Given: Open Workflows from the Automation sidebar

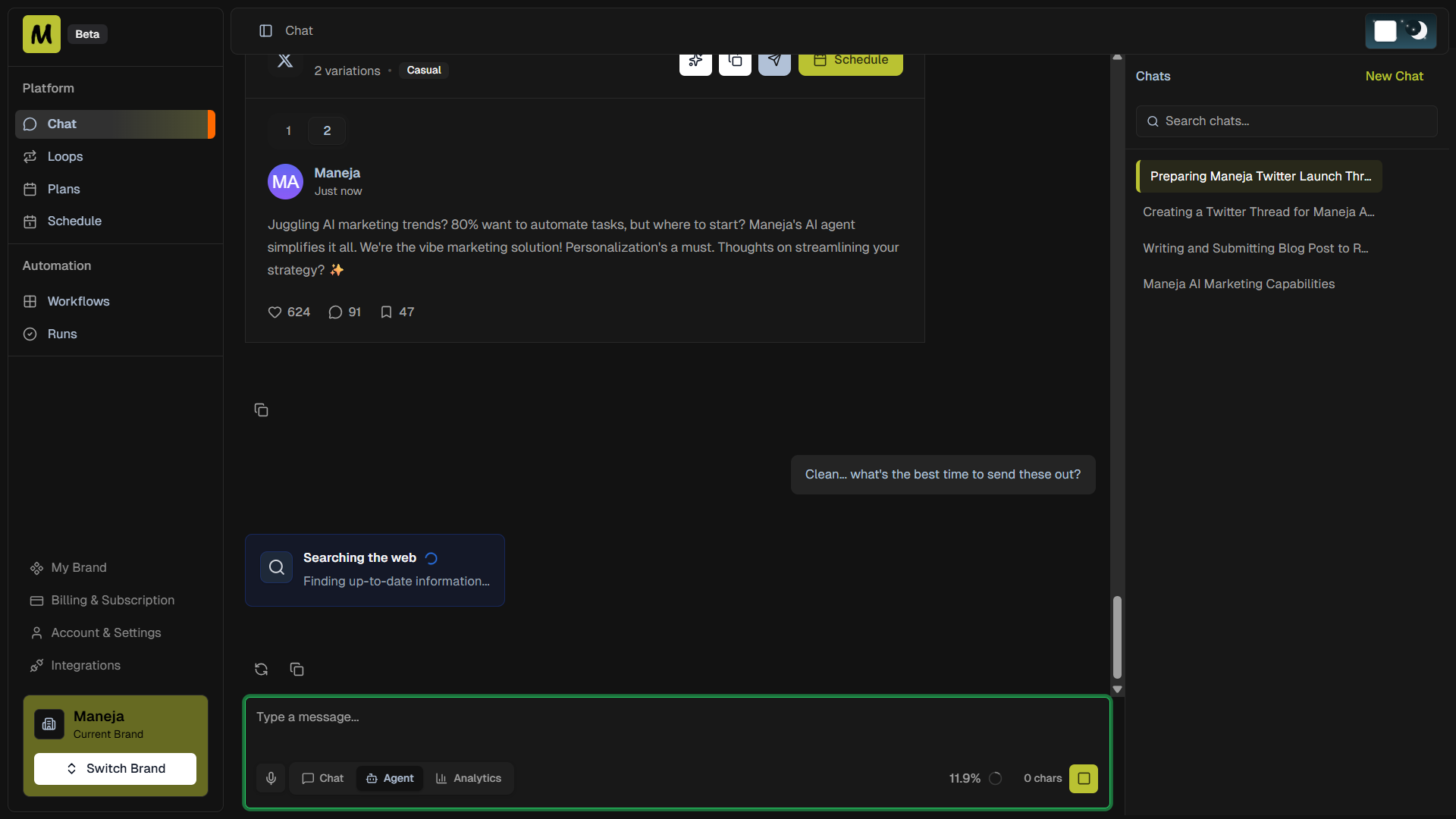Looking at the screenshot, I should click(x=78, y=301).
